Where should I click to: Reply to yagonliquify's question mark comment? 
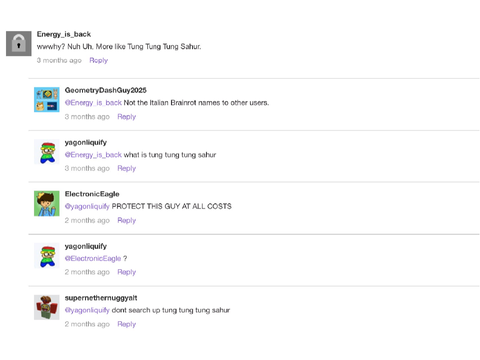pos(127,272)
